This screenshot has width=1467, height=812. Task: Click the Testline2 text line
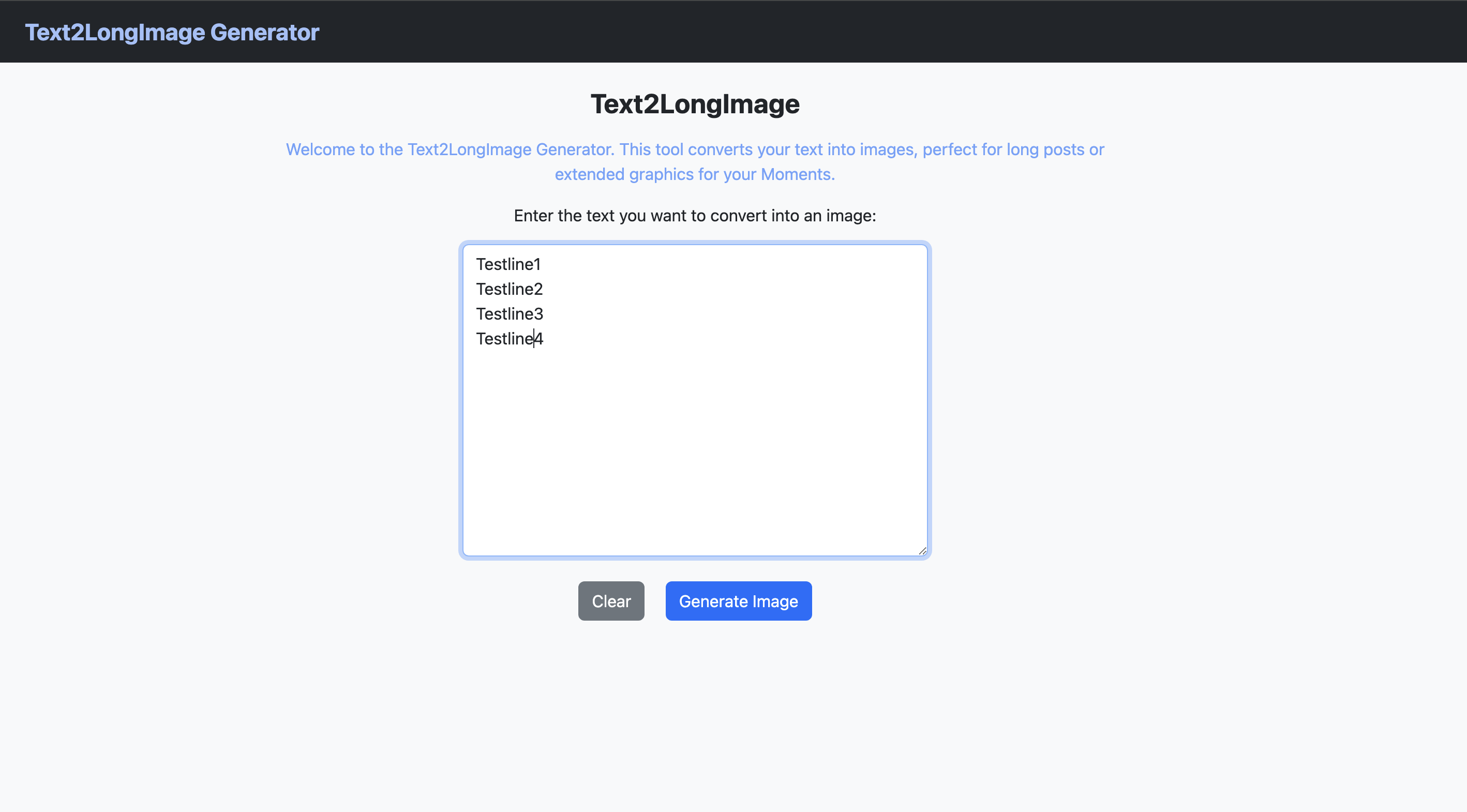click(x=509, y=289)
